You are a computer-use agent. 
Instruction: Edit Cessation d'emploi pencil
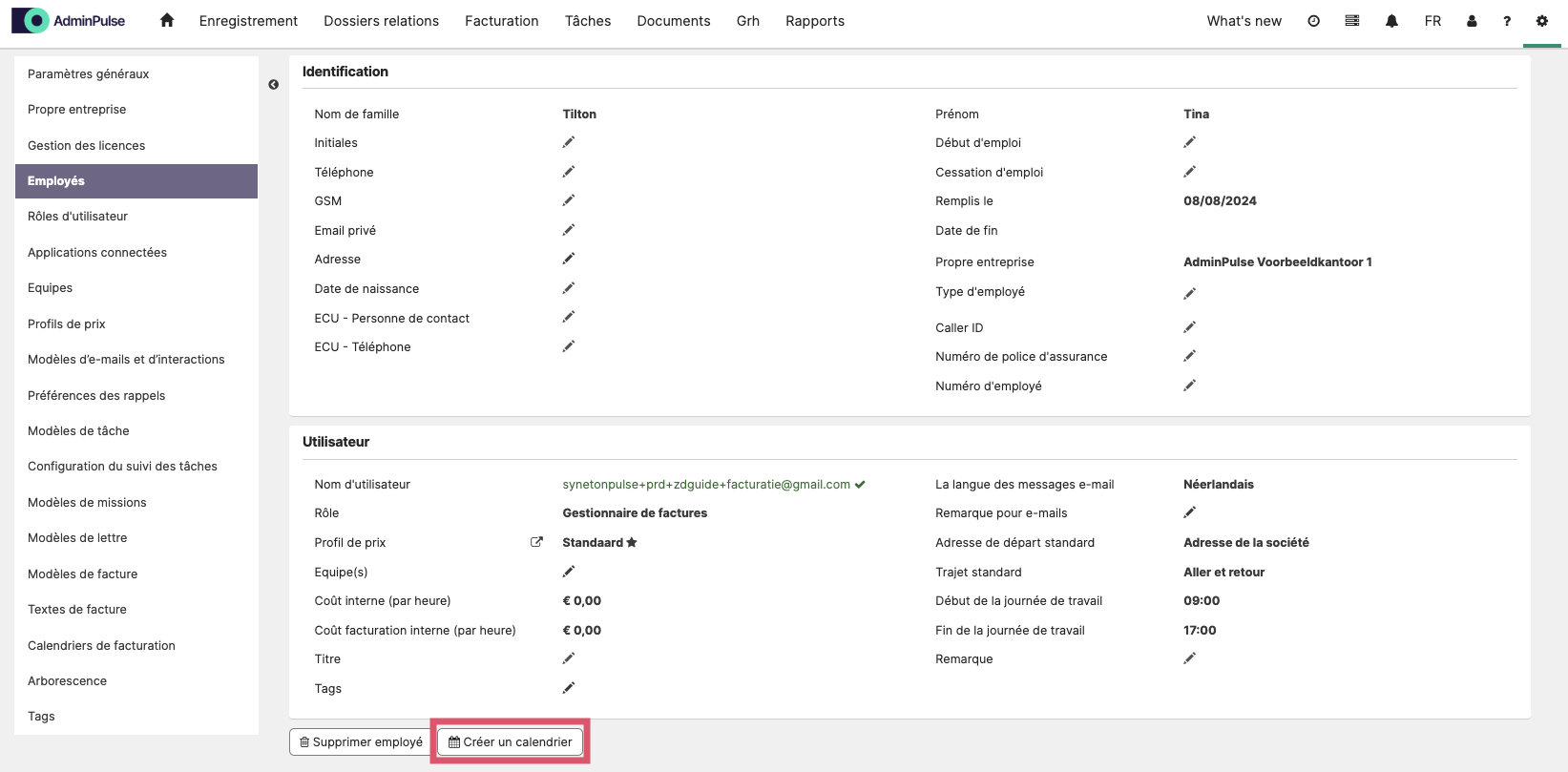1190,172
